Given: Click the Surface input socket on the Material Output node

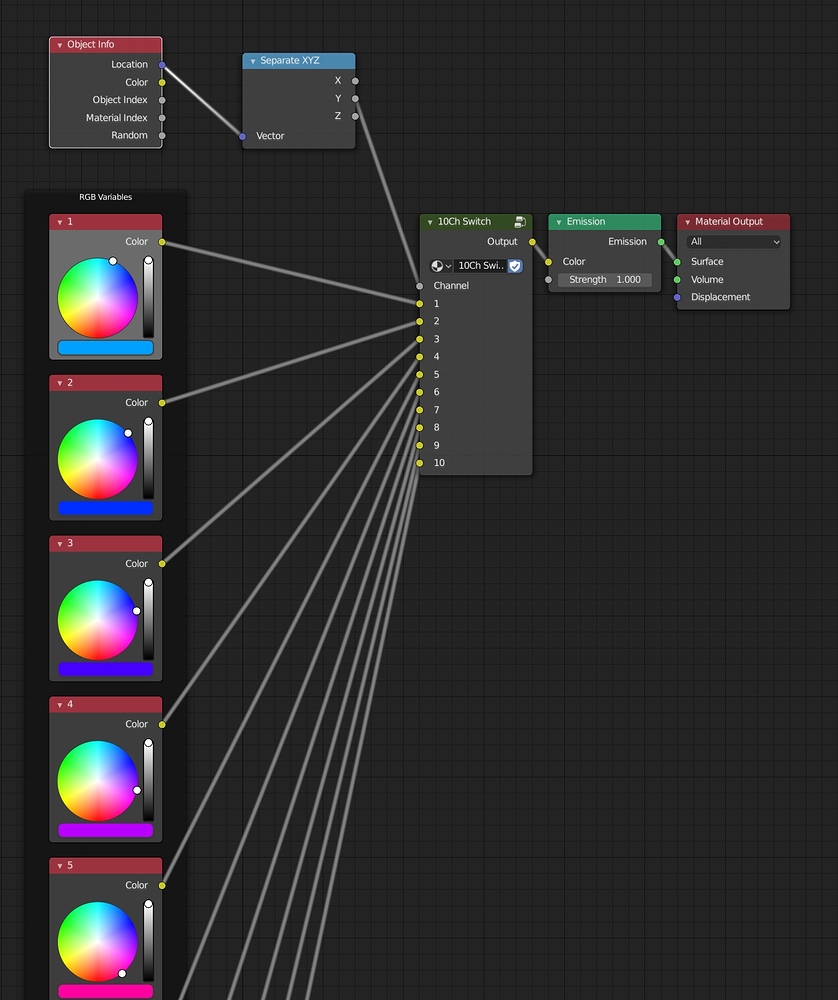Looking at the screenshot, I should coord(678,261).
